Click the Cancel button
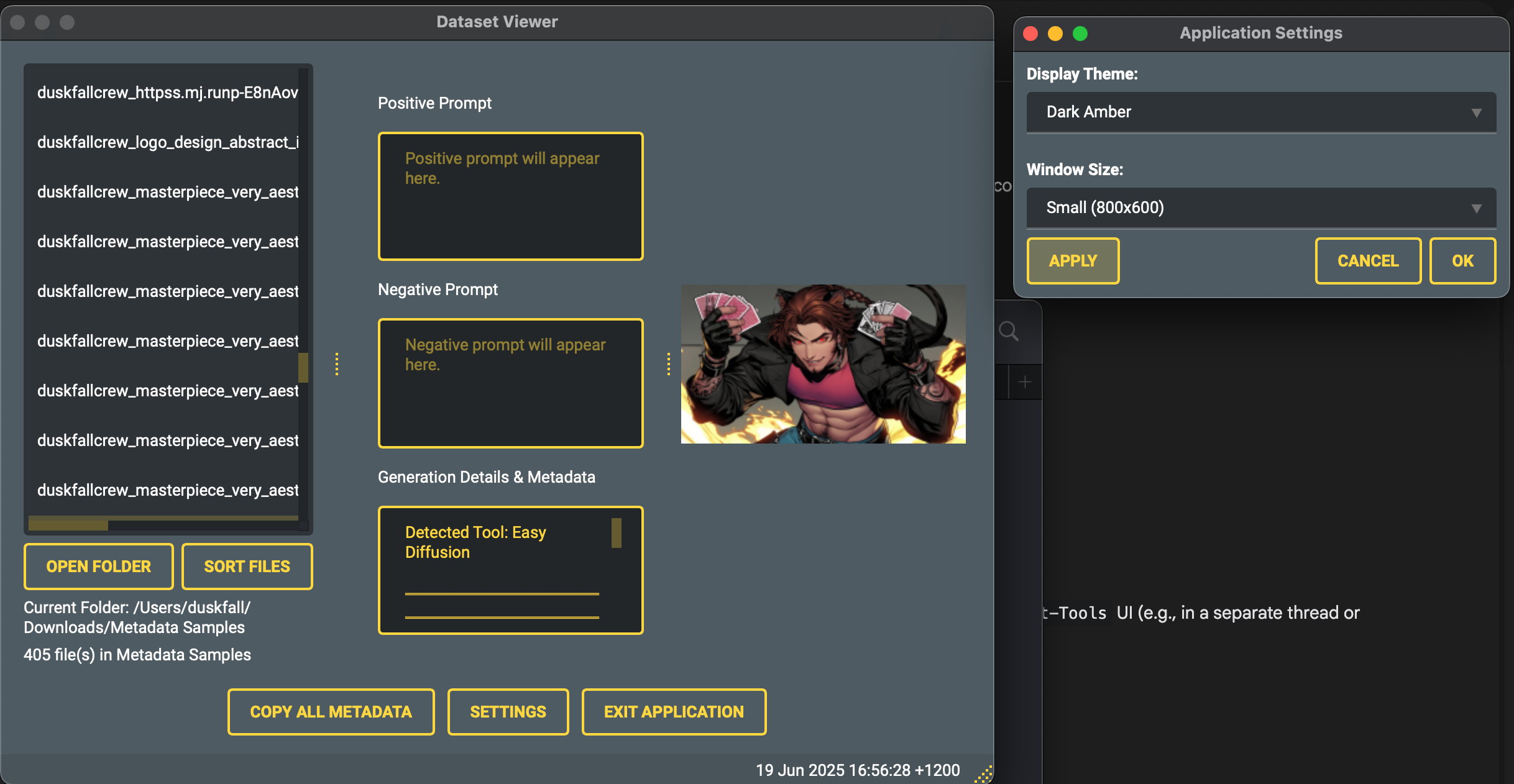The width and height of the screenshot is (1514, 784). pyautogui.click(x=1367, y=261)
